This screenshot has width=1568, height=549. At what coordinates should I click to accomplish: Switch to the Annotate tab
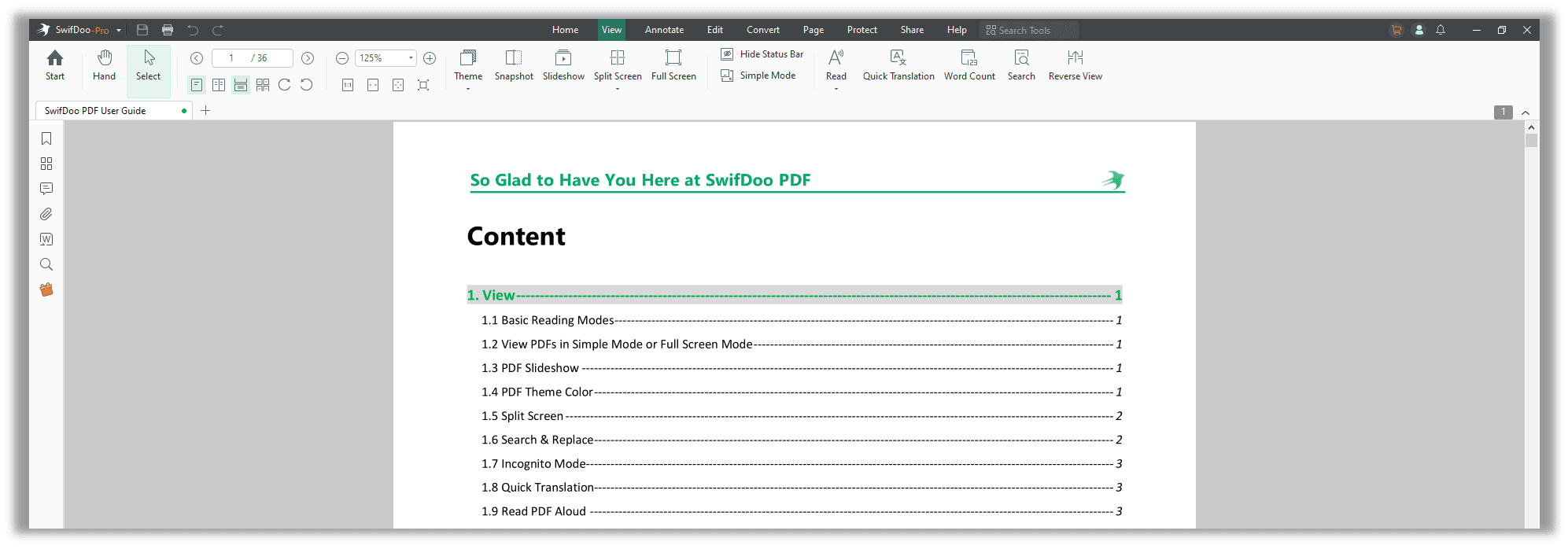tap(664, 30)
